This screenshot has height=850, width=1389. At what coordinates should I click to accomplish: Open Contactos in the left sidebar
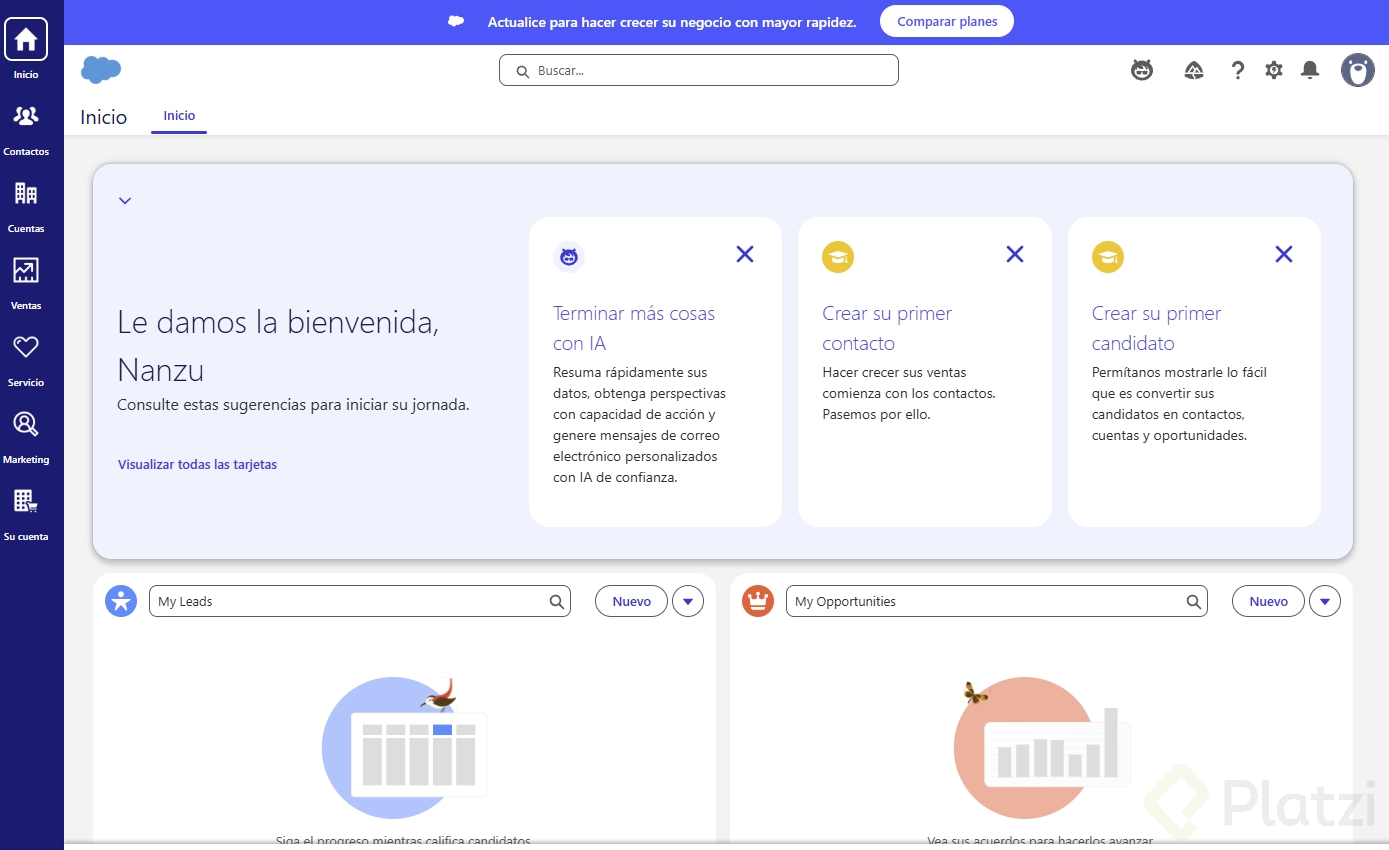point(26,127)
